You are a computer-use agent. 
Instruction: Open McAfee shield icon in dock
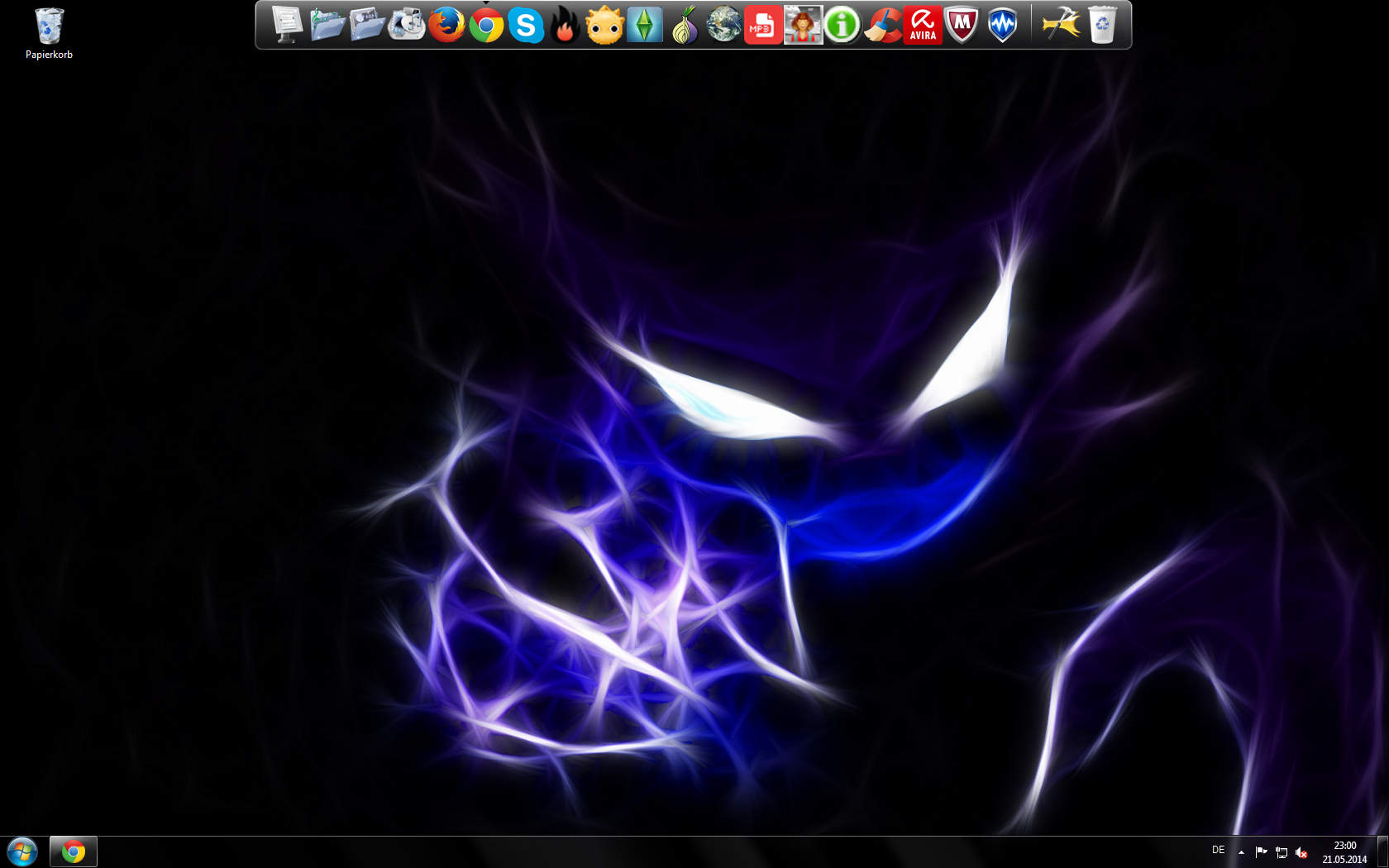(962, 25)
